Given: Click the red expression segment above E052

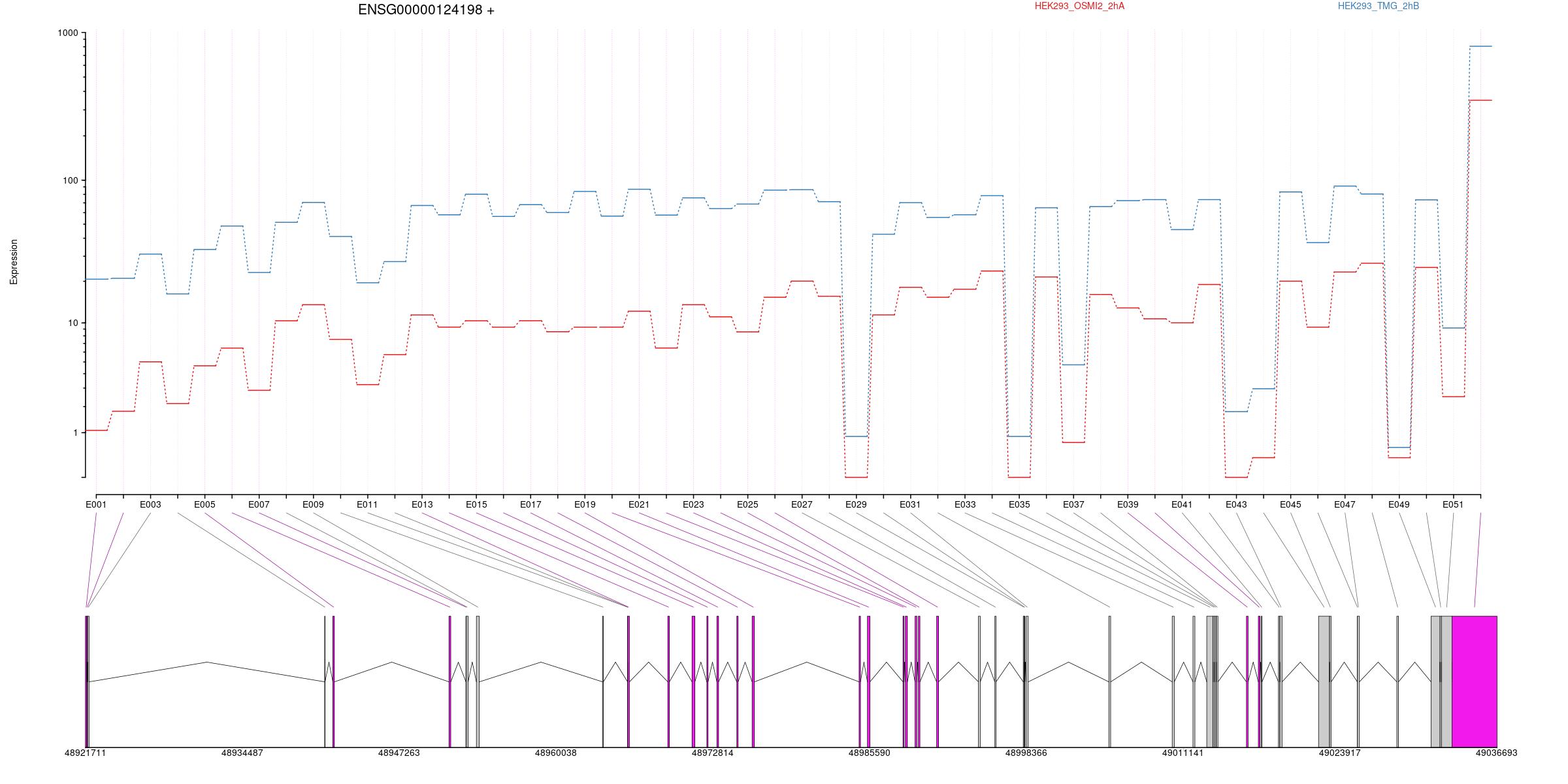Looking at the screenshot, I should coord(1480,100).
